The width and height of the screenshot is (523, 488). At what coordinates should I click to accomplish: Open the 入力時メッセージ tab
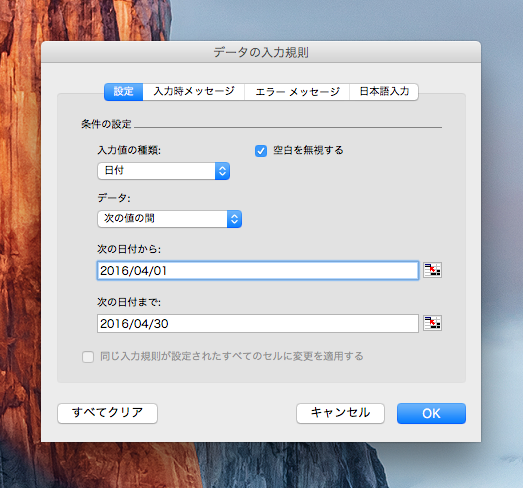tap(194, 92)
